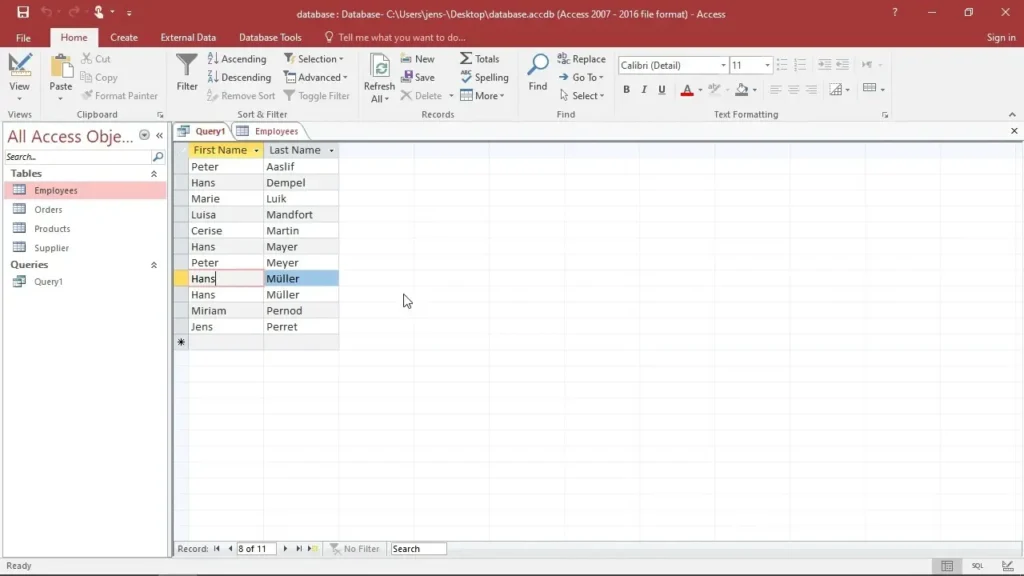Open the font color picker arrow
This screenshot has height=576, width=1024.
point(700,90)
